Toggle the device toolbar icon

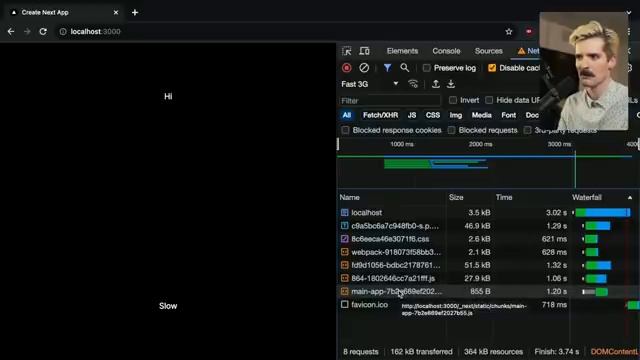click(364, 51)
